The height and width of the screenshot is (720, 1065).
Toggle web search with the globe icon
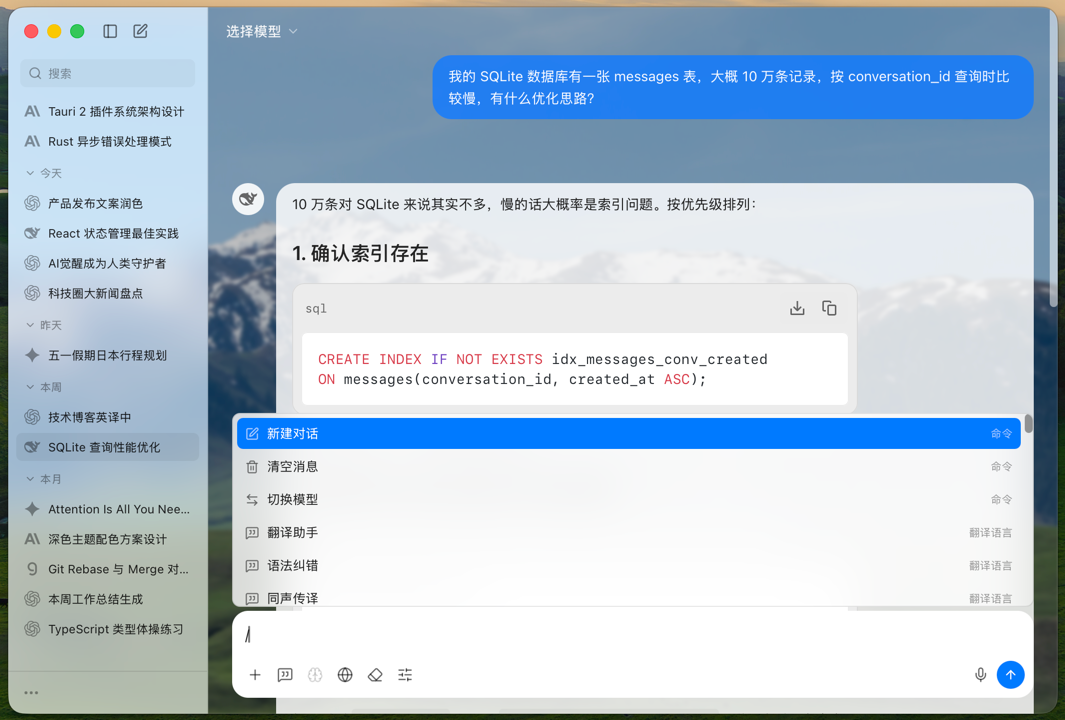coord(345,675)
